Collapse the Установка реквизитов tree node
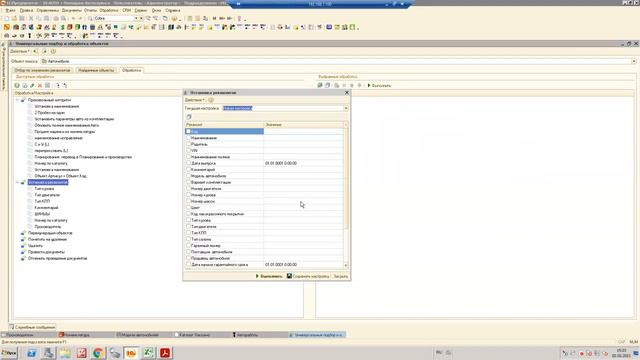 (18, 182)
